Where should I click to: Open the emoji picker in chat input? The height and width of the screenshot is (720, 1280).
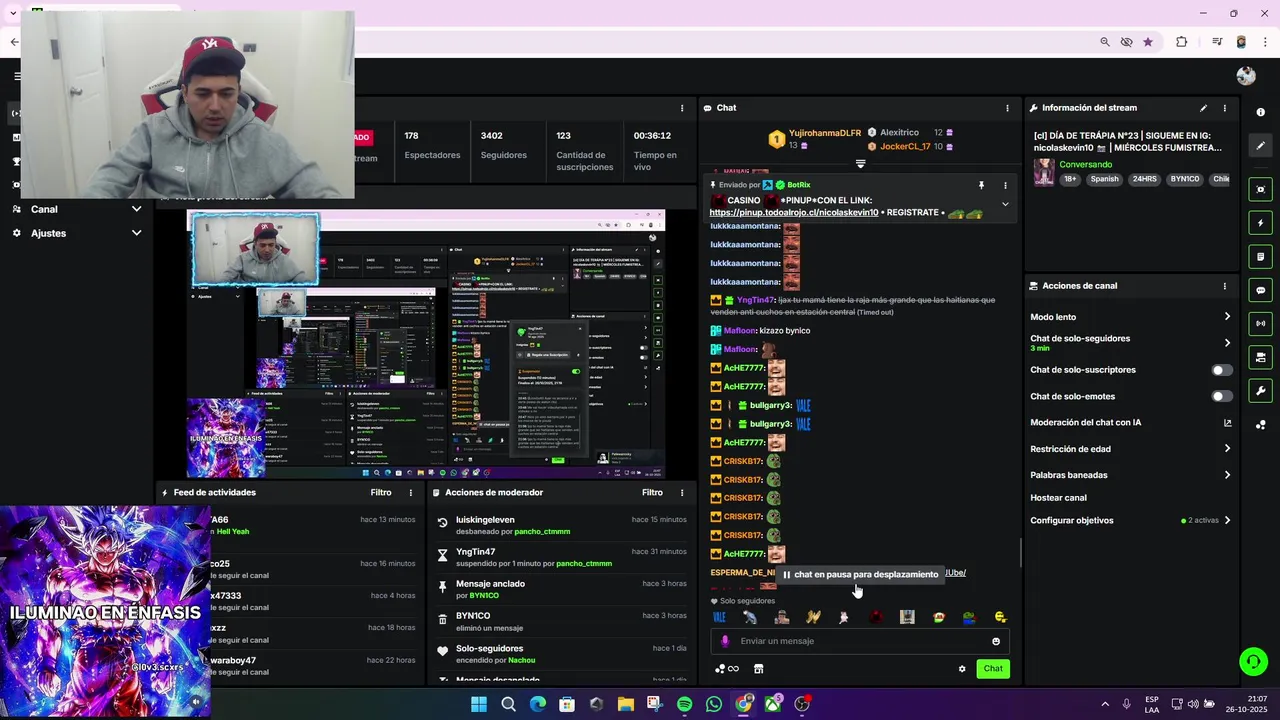(x=996, y=641)
